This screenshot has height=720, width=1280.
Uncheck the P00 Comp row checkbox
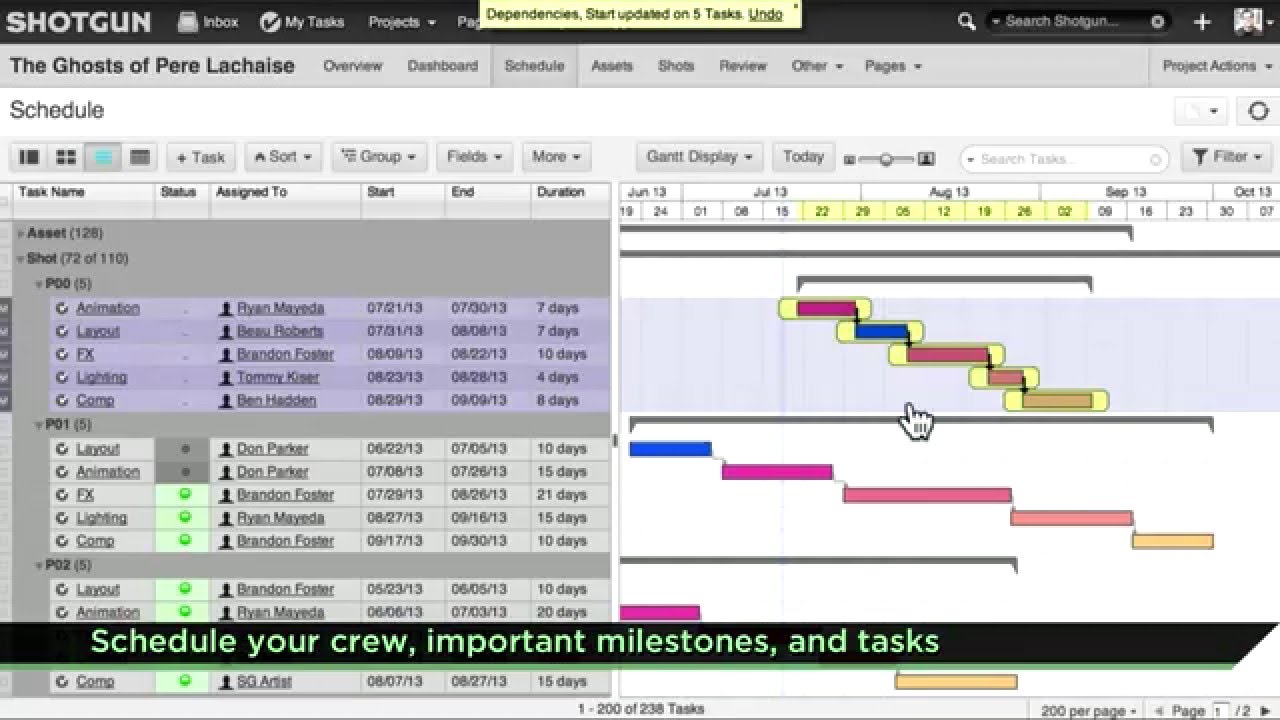tap(4, 401)
